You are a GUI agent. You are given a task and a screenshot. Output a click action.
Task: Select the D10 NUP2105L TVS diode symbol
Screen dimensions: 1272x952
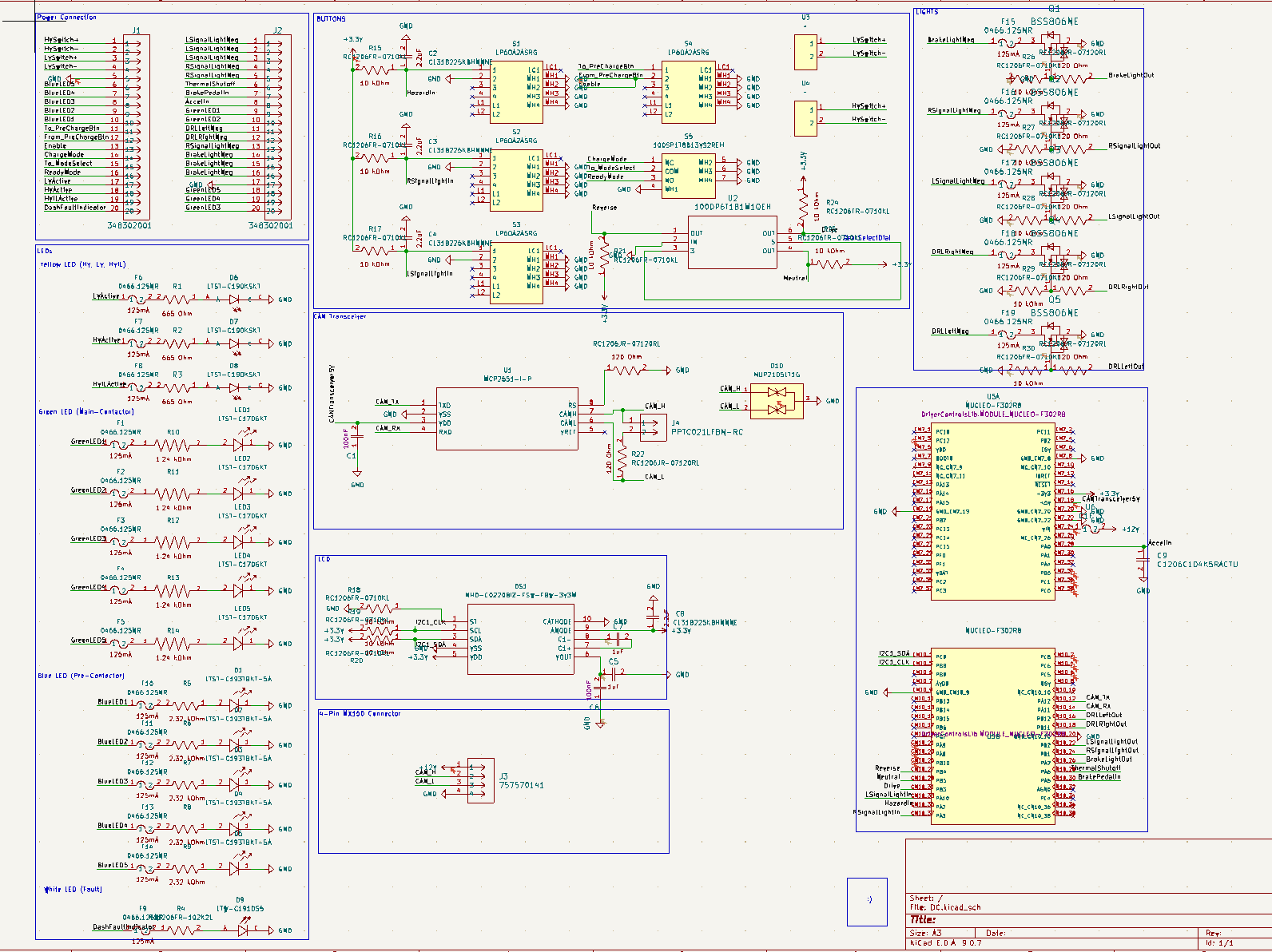click(x=775, y=400)
